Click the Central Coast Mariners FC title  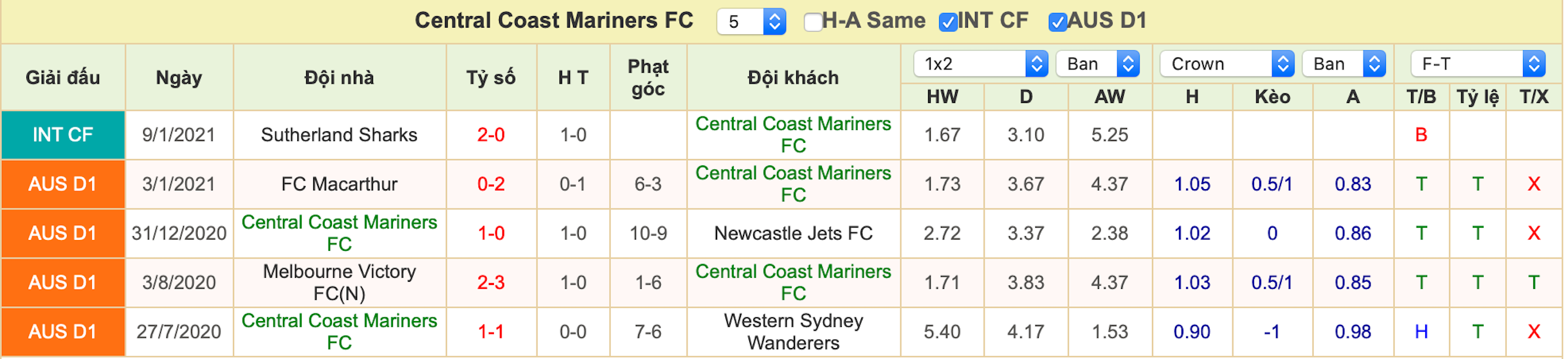(554, 21)
